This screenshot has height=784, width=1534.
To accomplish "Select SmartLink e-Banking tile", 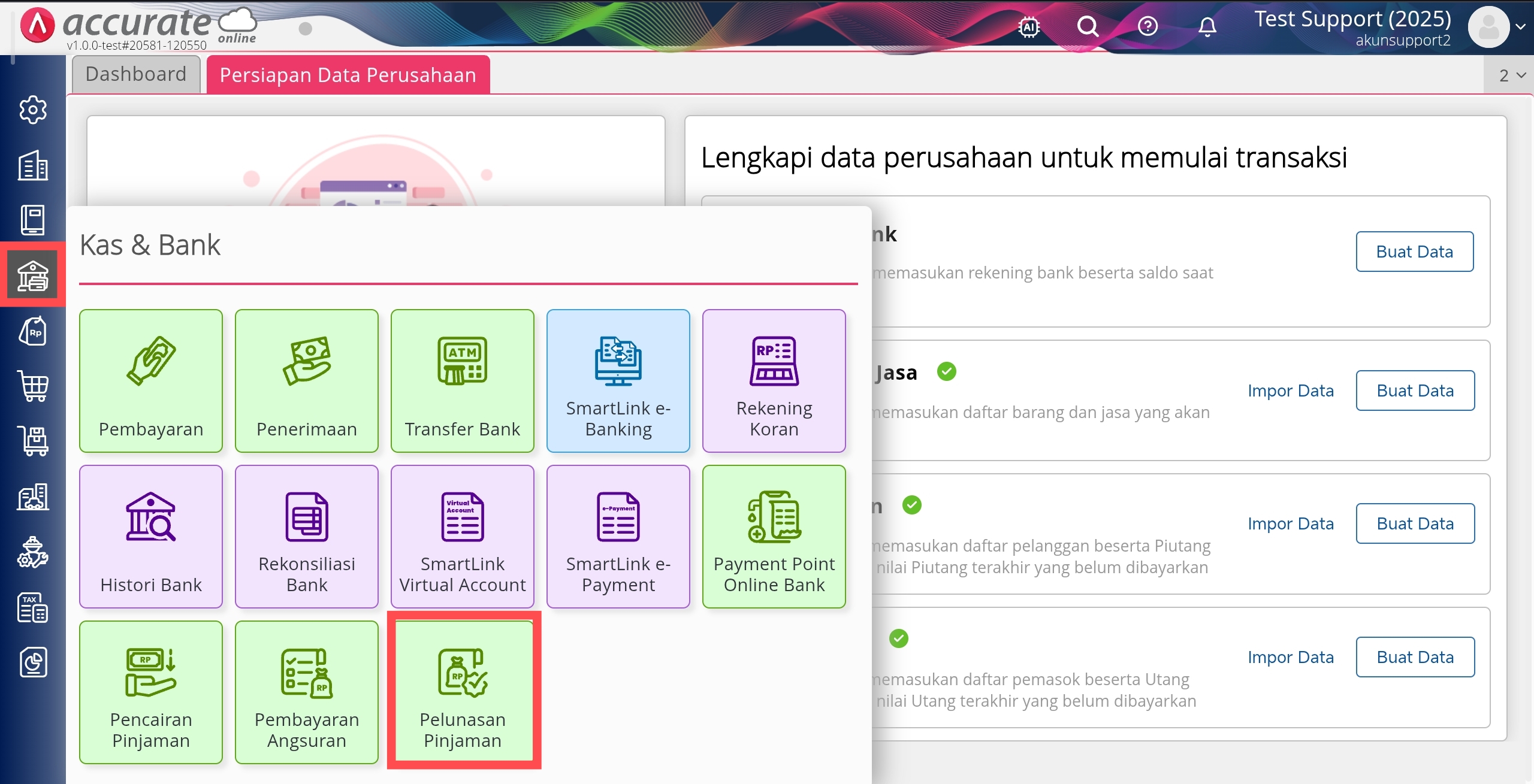I will click(618, 381).
